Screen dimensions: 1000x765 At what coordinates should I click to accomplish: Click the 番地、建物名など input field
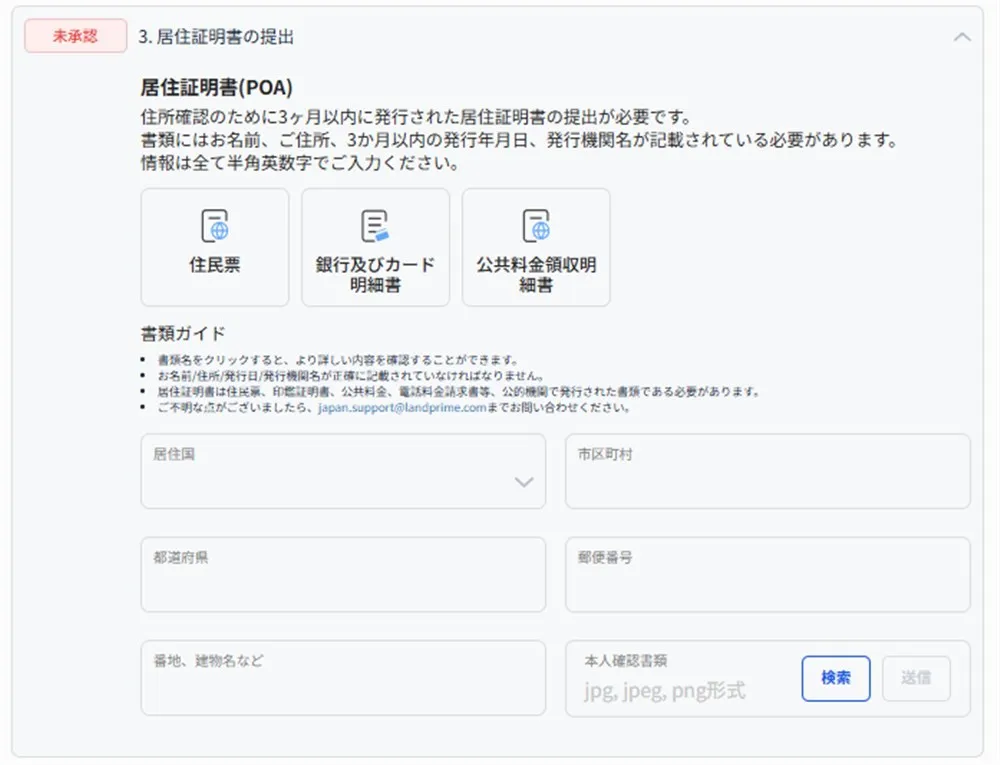343,678
